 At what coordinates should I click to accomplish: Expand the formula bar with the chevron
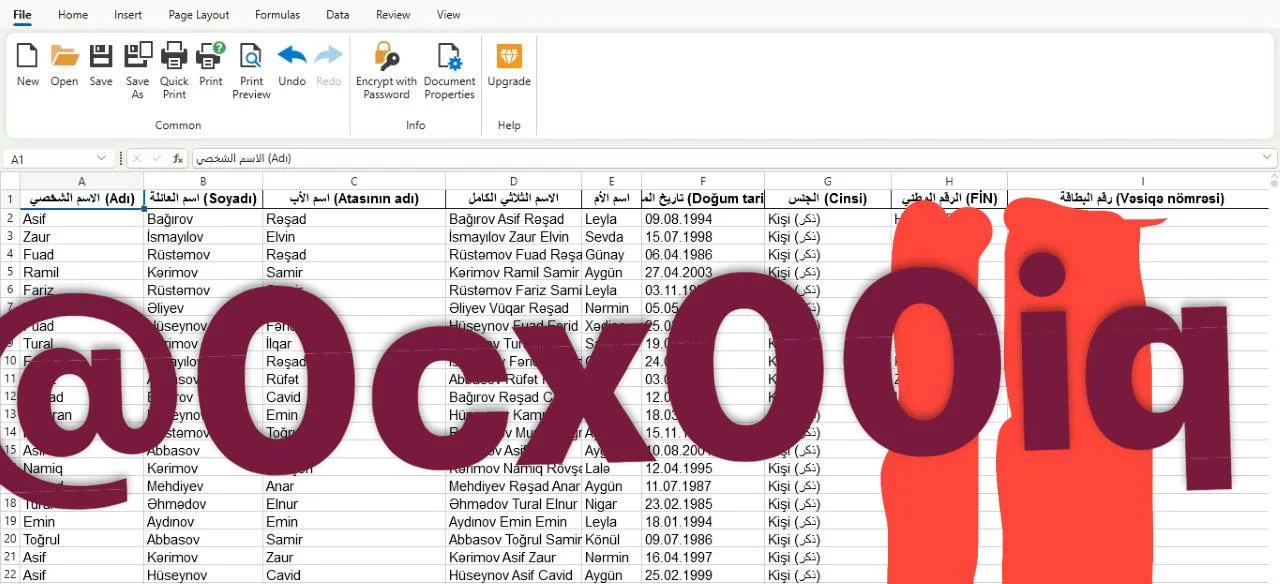[1268, 158]
